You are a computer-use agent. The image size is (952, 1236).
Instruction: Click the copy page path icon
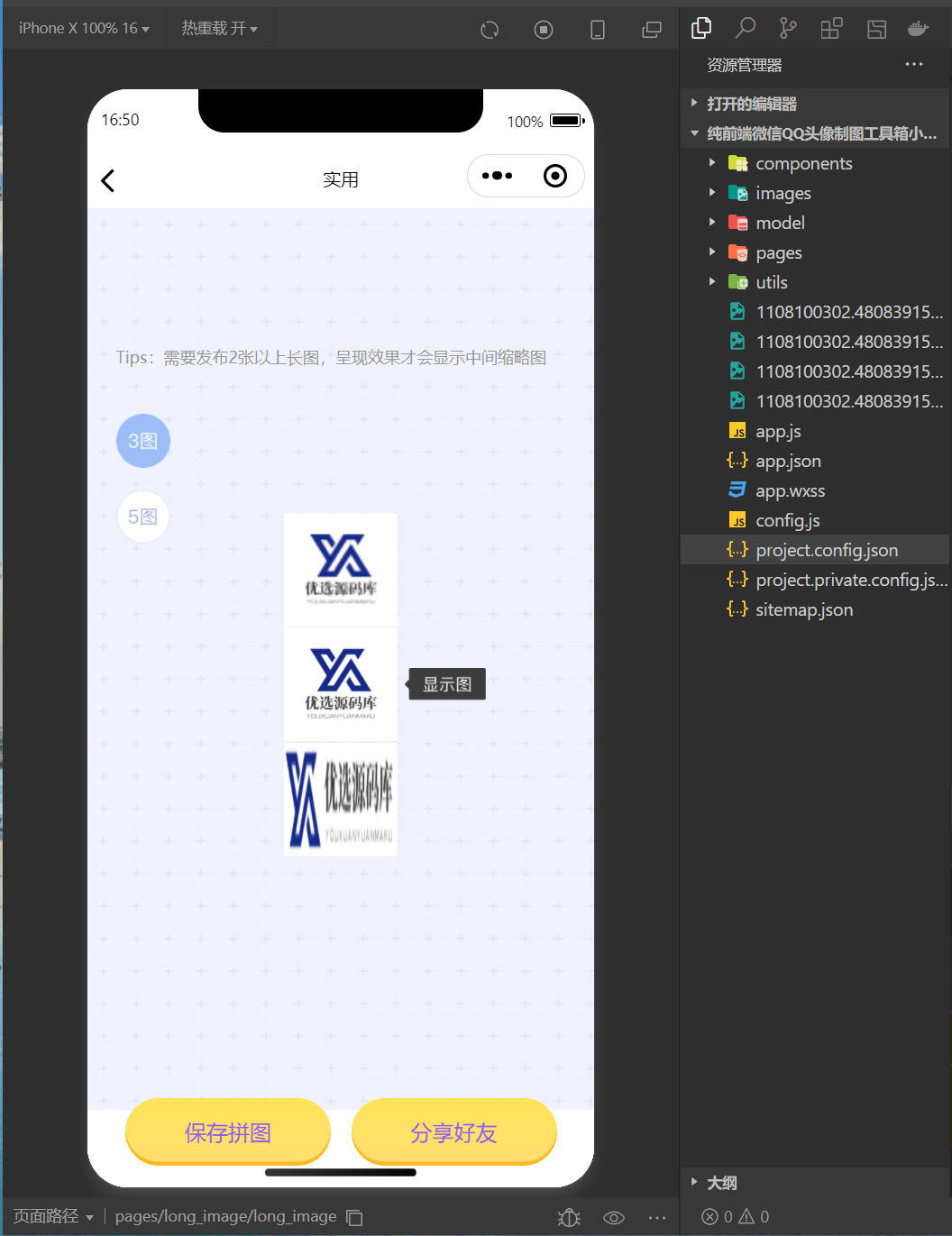pos(355,1217)
